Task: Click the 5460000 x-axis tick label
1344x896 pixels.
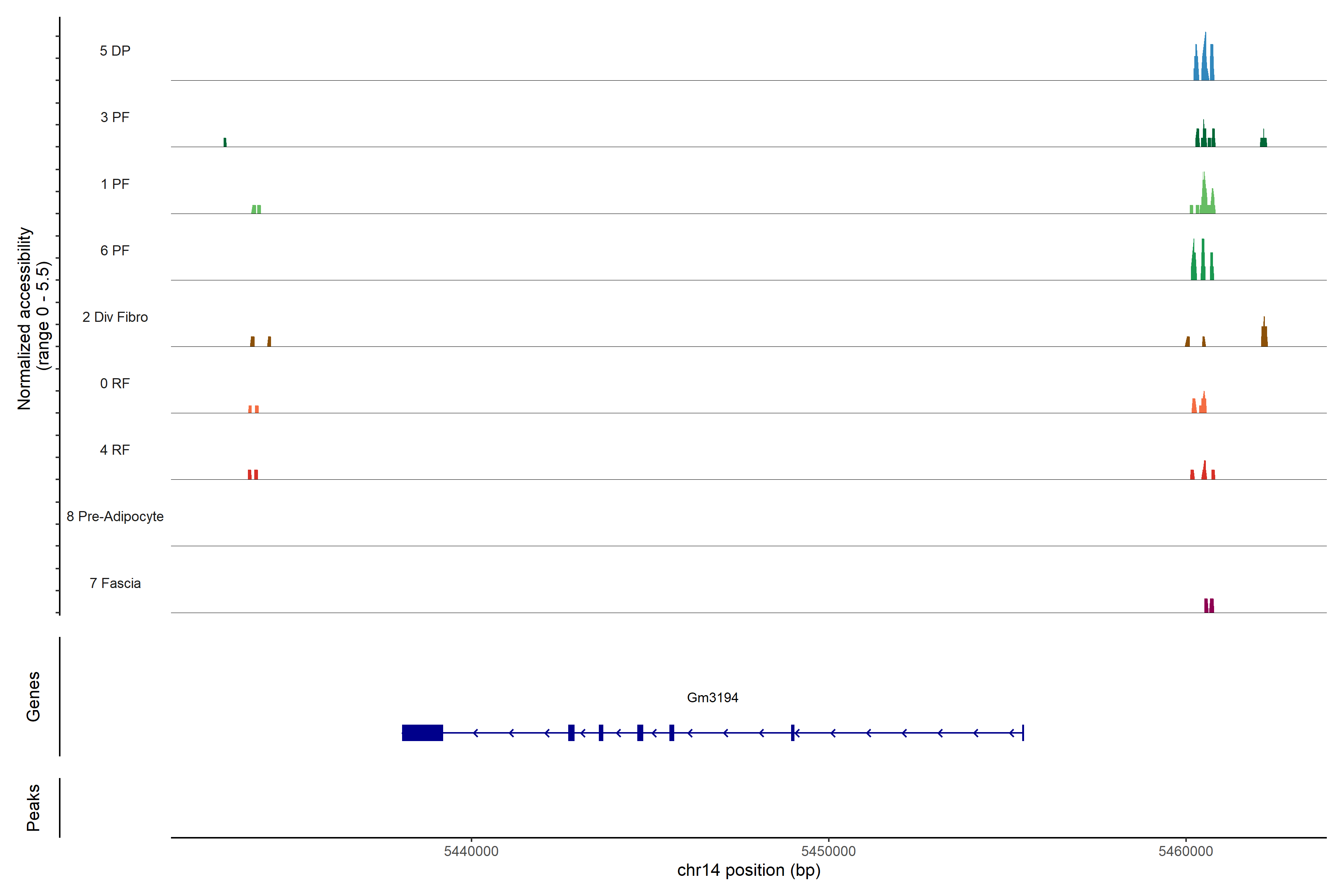Action: click(1185, 852)
